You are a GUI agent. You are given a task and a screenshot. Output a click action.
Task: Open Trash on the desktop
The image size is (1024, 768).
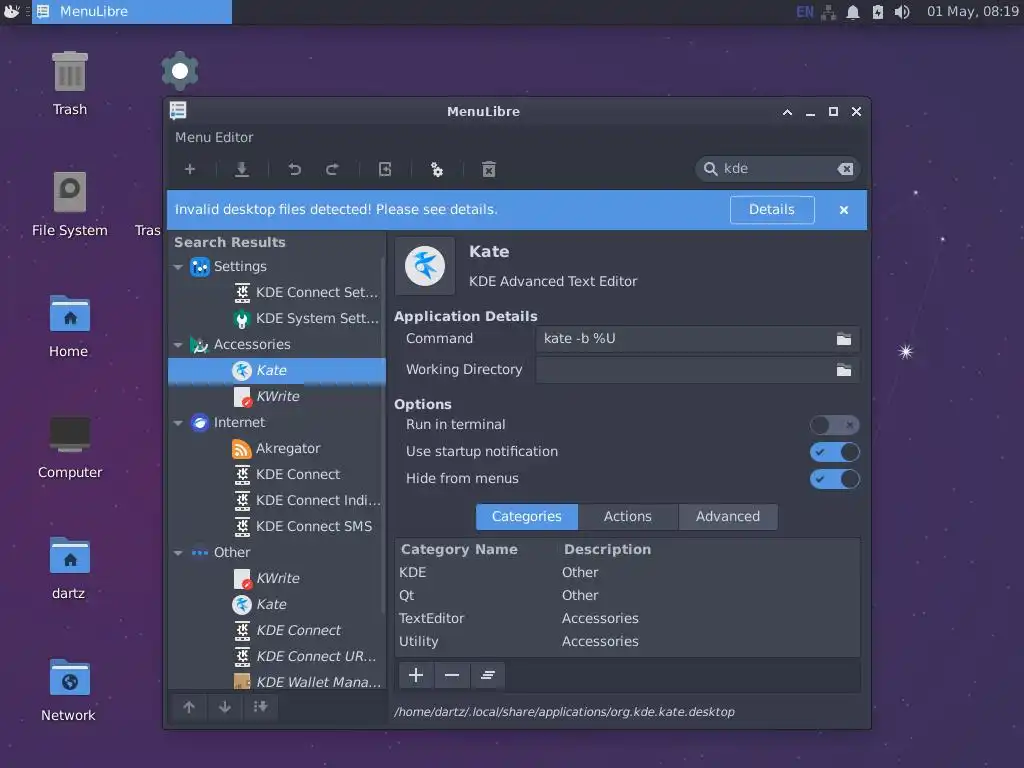click(x=70, y=84)
